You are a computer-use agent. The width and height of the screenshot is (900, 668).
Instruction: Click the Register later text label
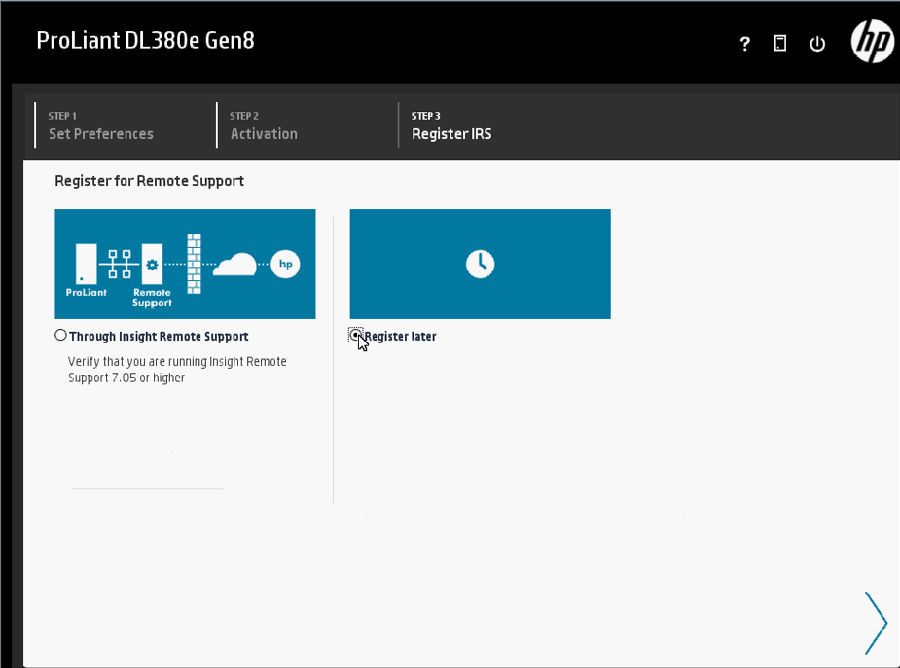pyautogui.click(x=401, y=337)
